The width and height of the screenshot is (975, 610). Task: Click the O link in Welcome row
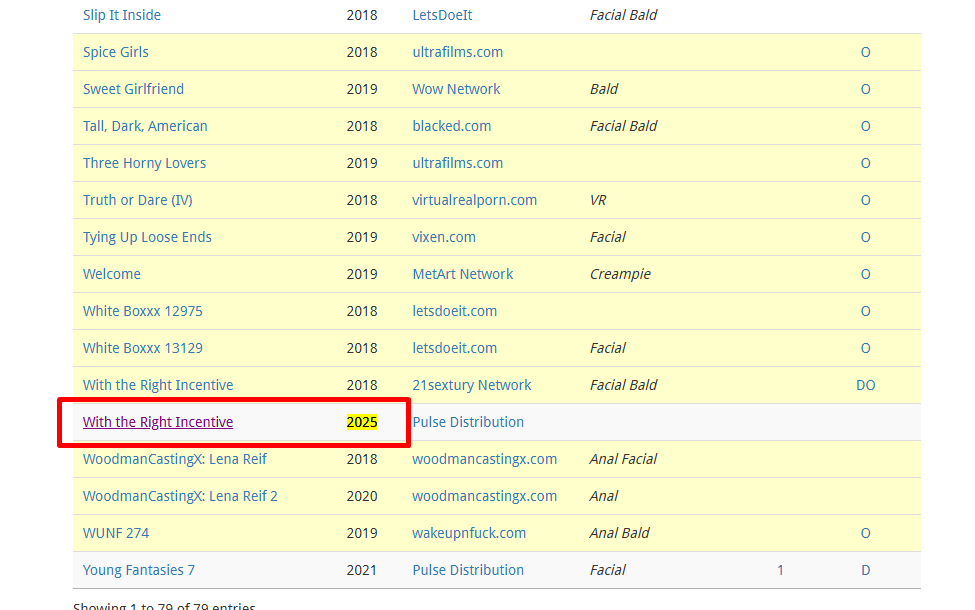click(x=866, y=274)
